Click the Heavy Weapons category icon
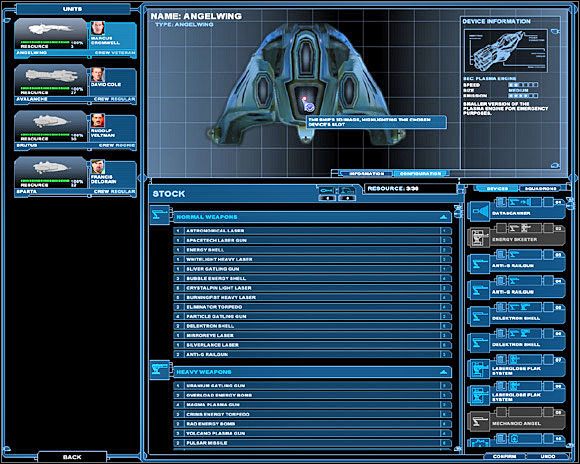This screenshot has height=464, width=580. [x=160, y=370]
